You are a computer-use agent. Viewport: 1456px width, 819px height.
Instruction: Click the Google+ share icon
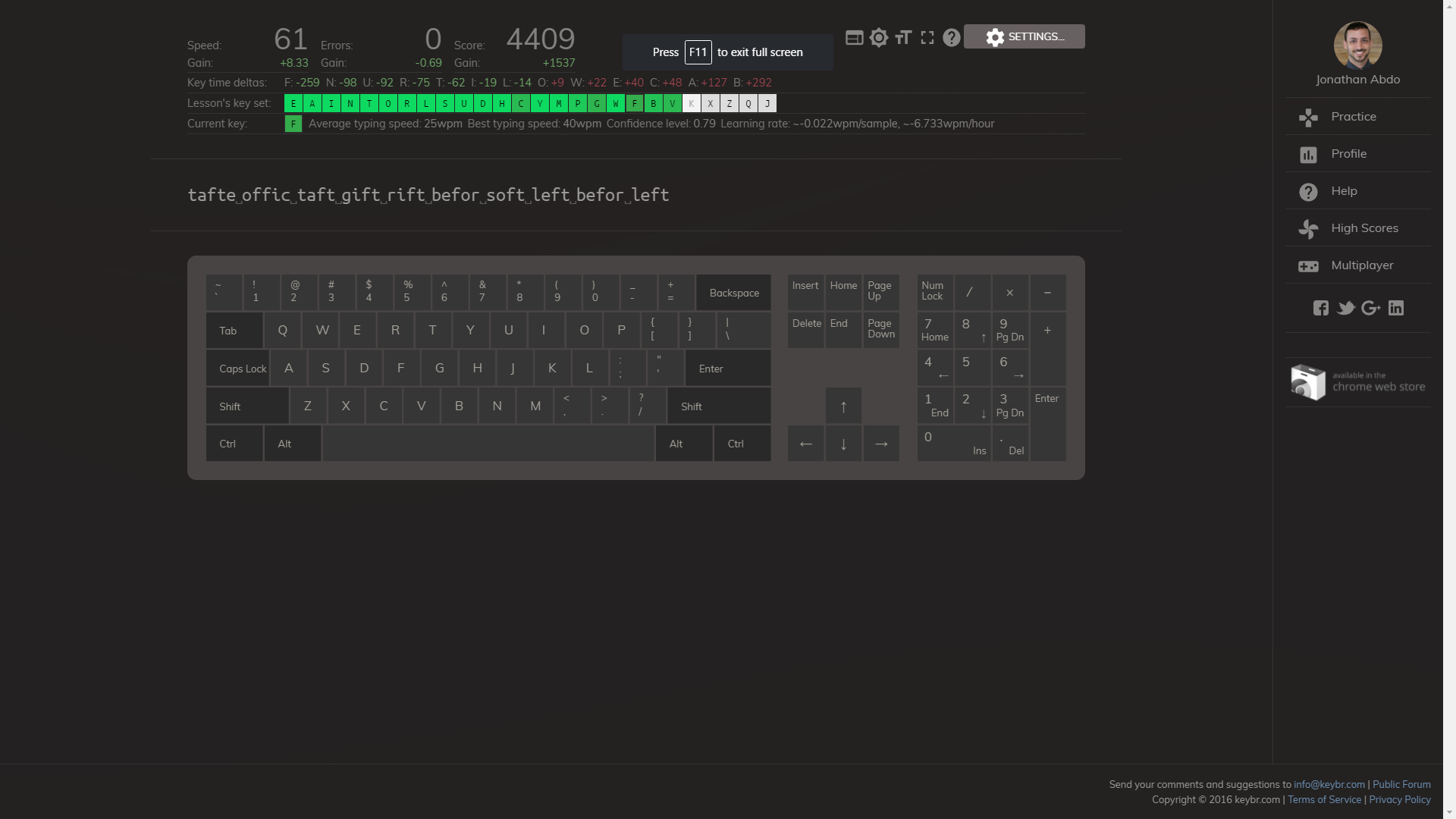[1371, 308]
